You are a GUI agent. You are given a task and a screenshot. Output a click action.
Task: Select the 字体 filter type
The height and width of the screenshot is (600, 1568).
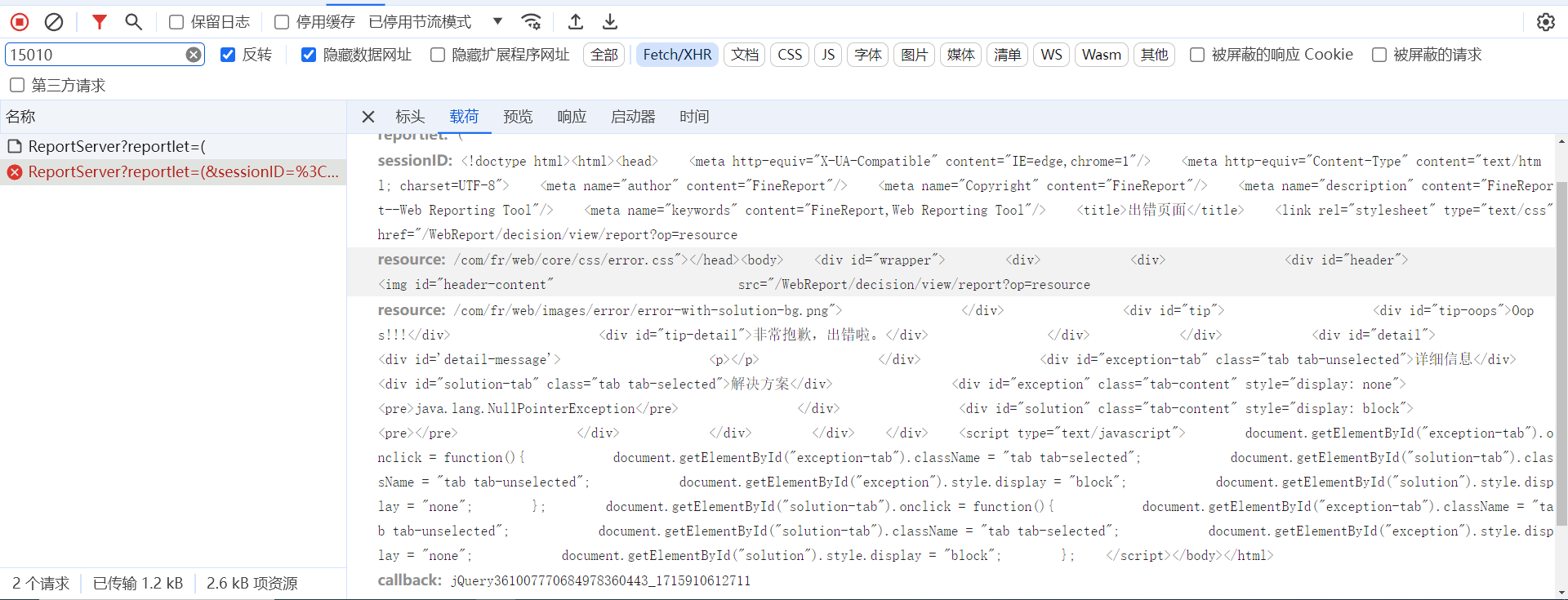[868, 55]
